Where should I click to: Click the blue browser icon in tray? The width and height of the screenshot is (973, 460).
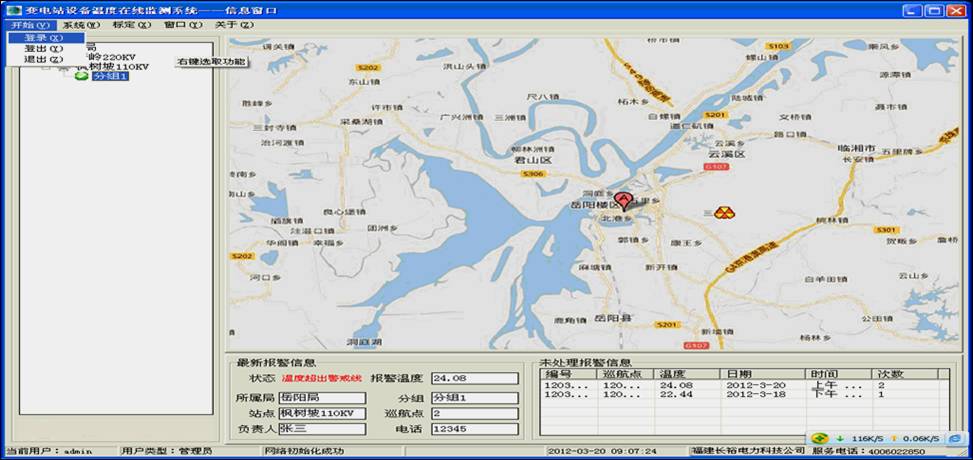[954, 438]
